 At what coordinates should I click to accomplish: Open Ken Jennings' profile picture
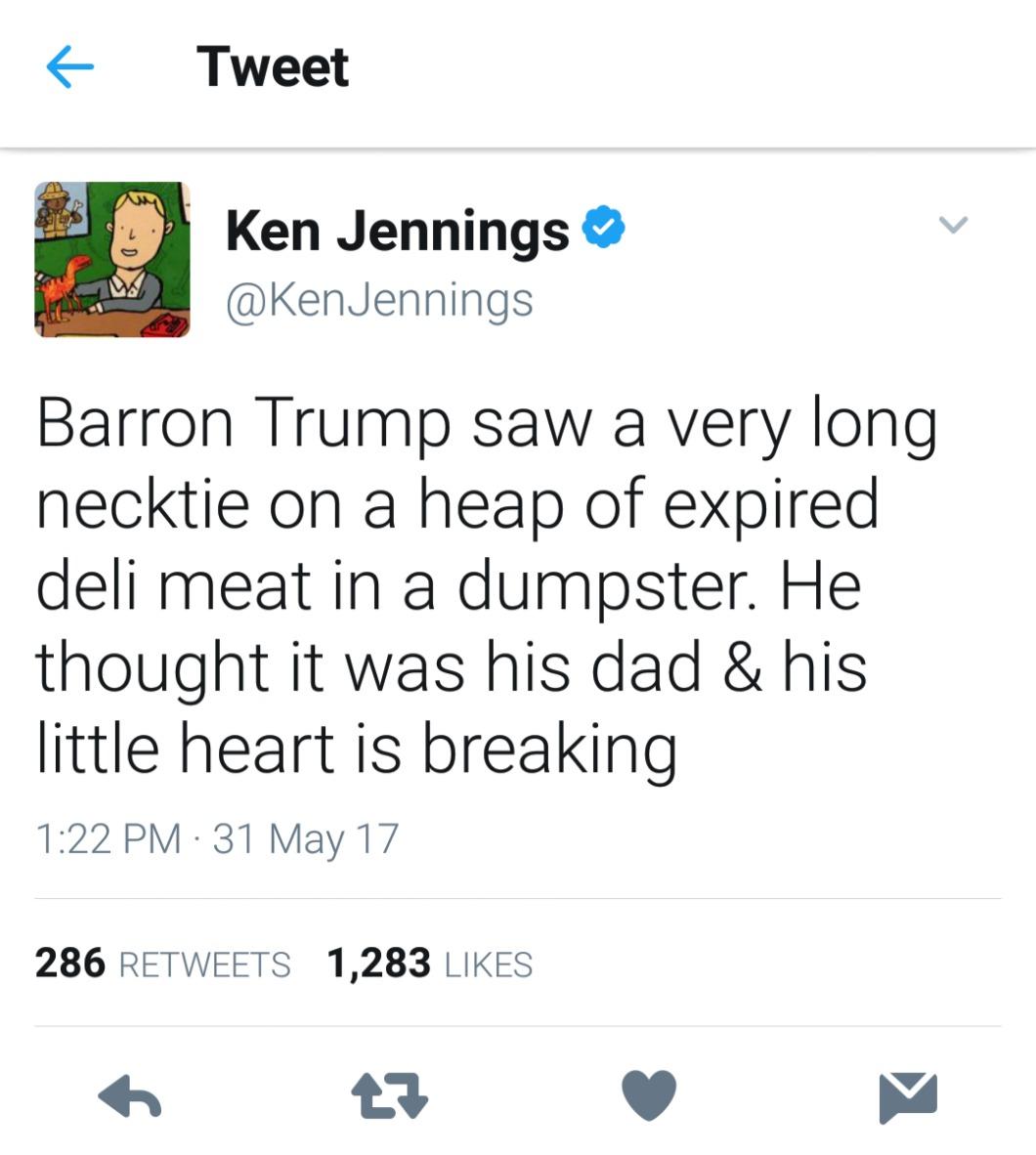tap(113, 261)
